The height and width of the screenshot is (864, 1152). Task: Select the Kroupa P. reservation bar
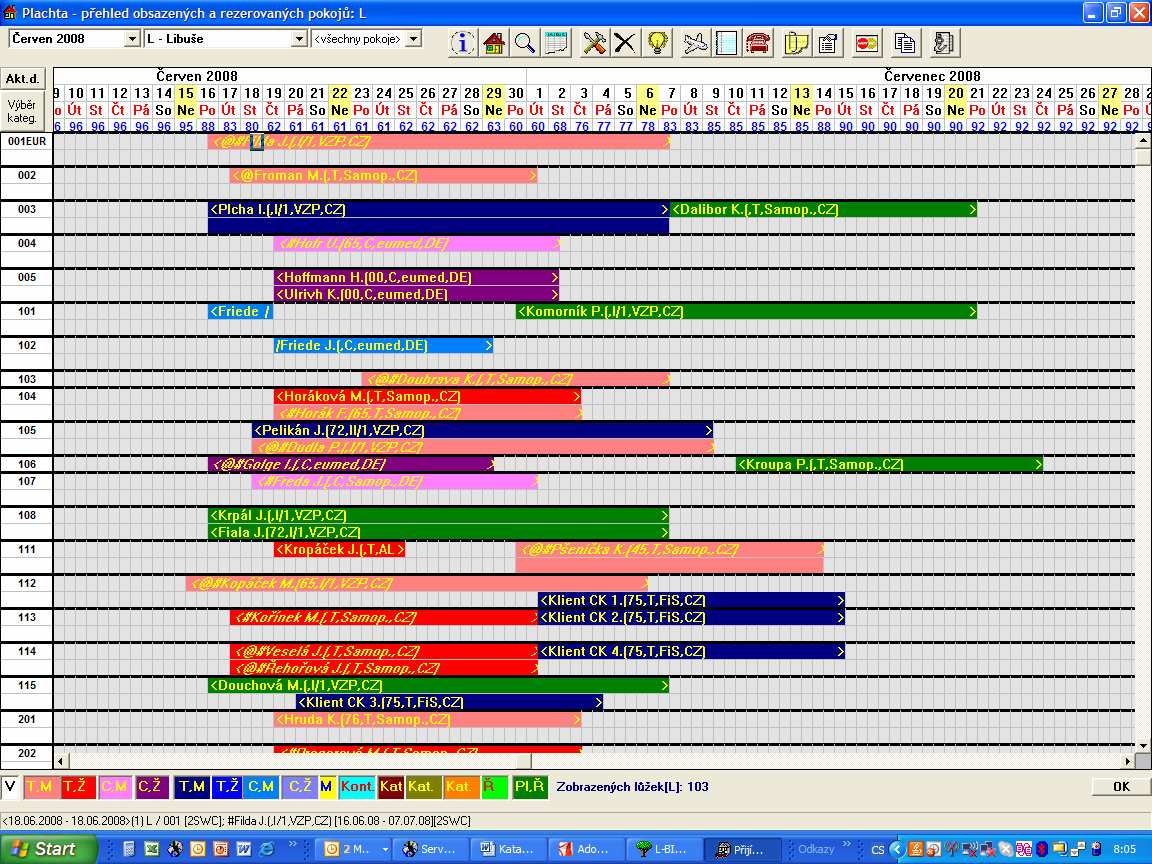(x=889, y=464)
